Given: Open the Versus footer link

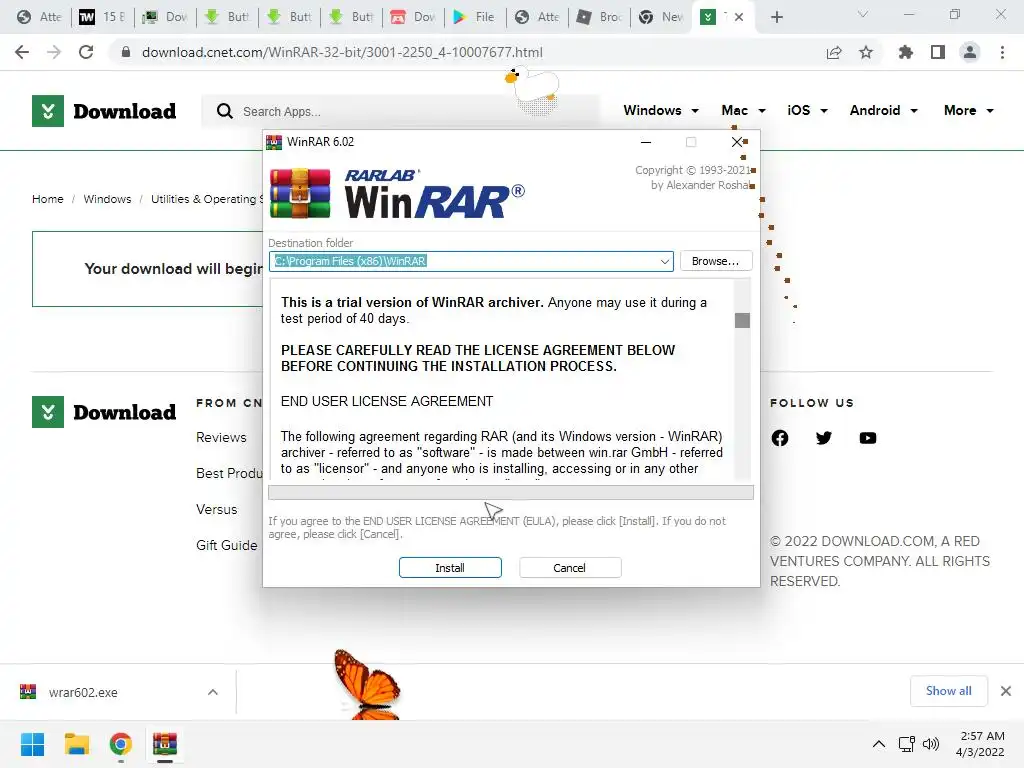Looking at the screenshot, I should click(217, 509).
